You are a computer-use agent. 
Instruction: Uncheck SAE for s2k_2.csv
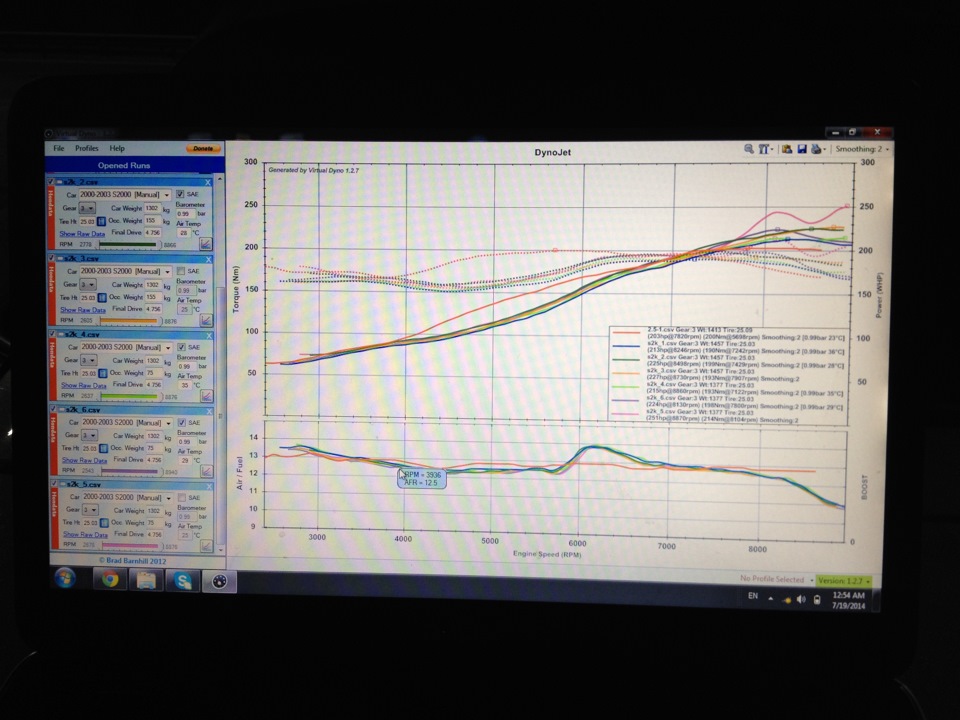tap(180, 194)
